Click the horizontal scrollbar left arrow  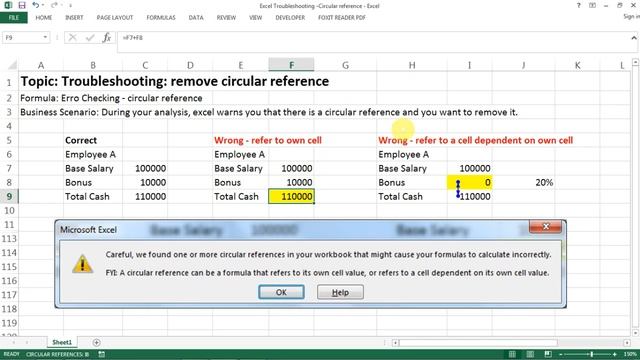395,343
